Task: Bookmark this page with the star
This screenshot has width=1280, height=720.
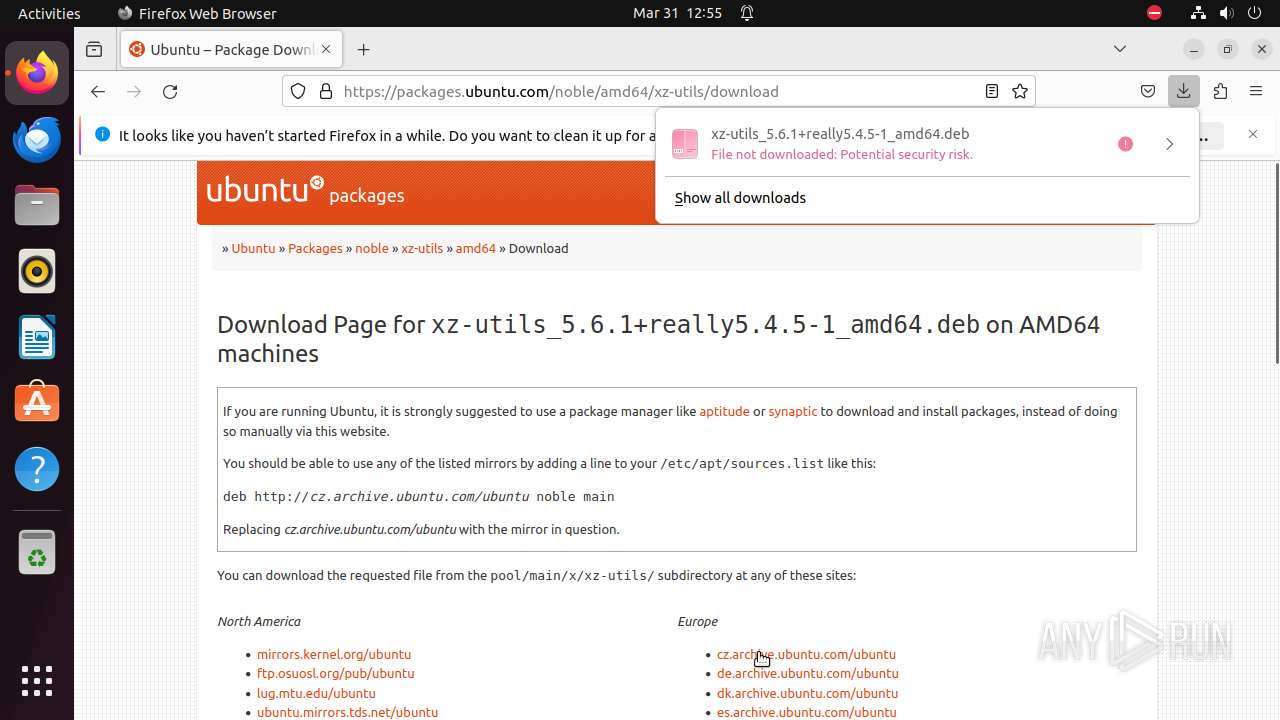Action: [x=1020, y=91]
